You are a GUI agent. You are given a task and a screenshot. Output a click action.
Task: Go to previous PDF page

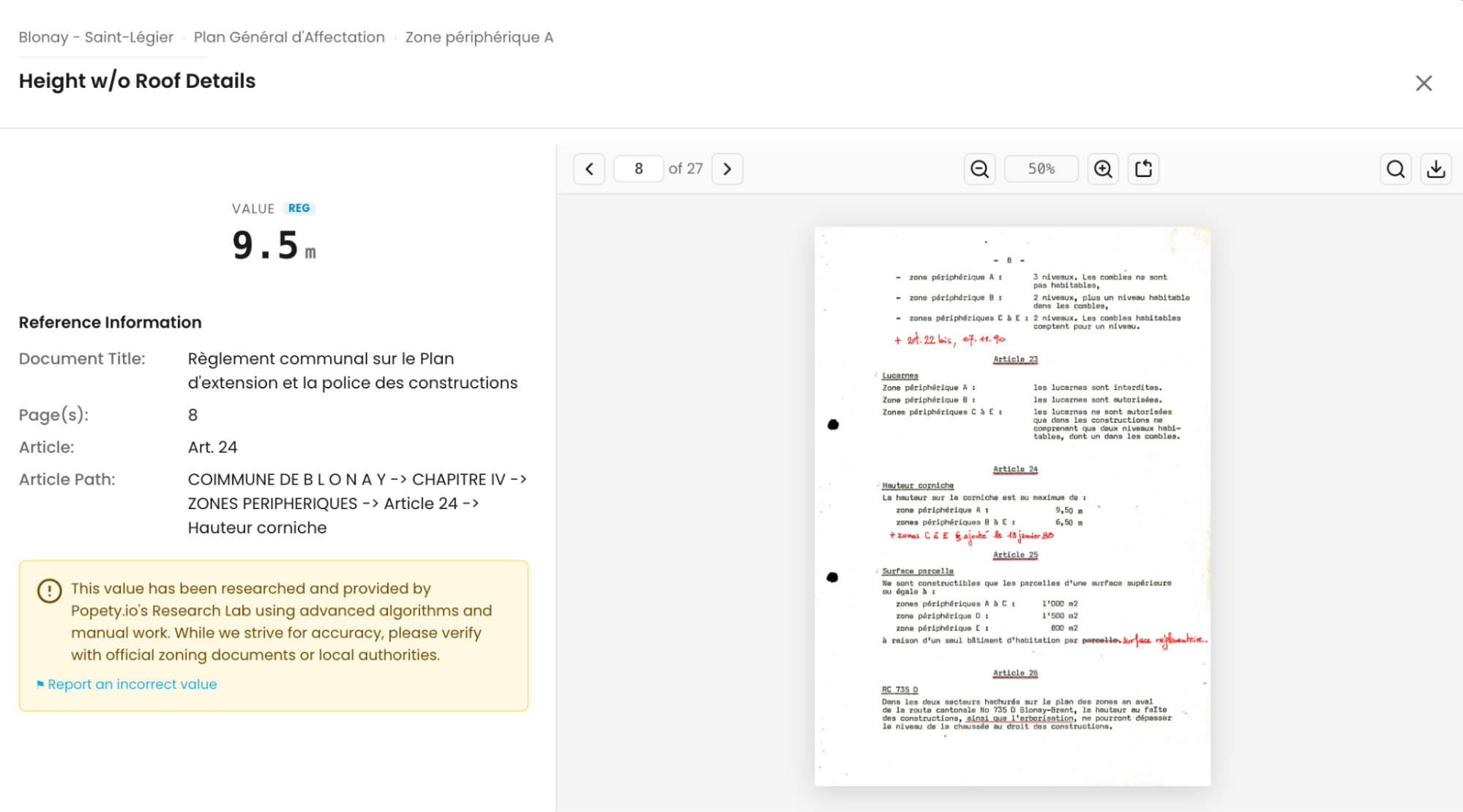589,169
